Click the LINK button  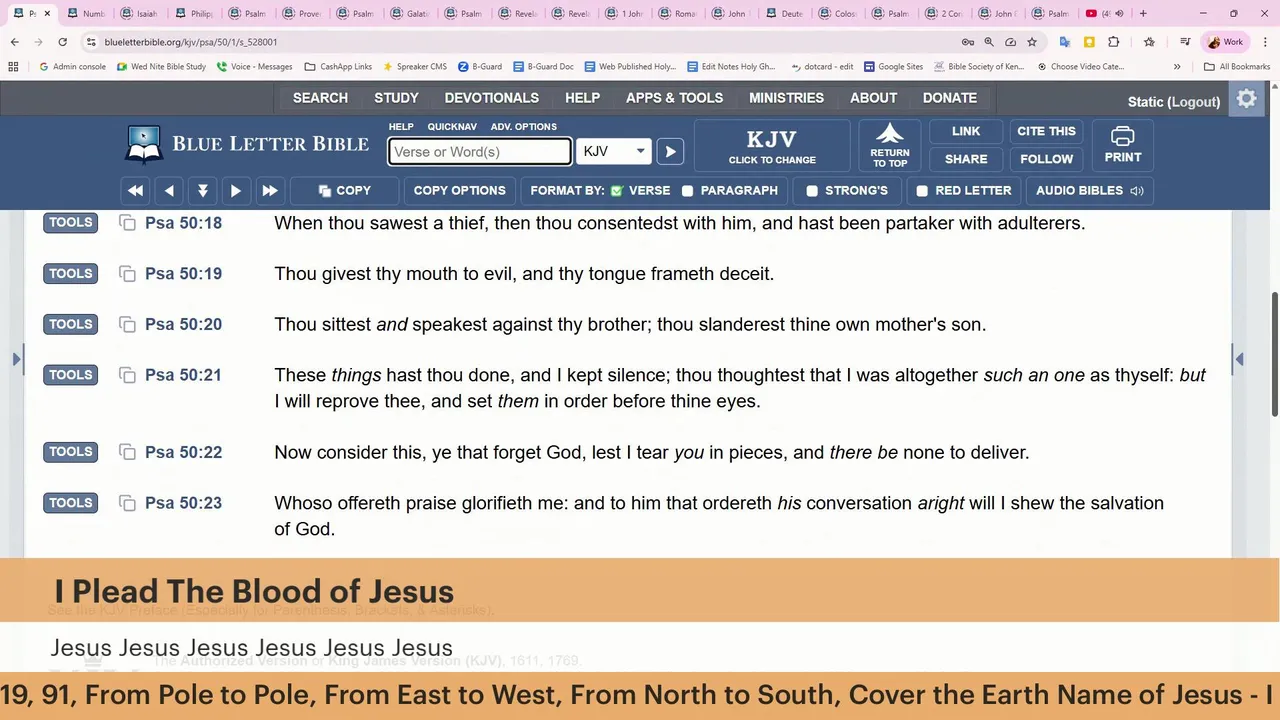coord(966,131)
